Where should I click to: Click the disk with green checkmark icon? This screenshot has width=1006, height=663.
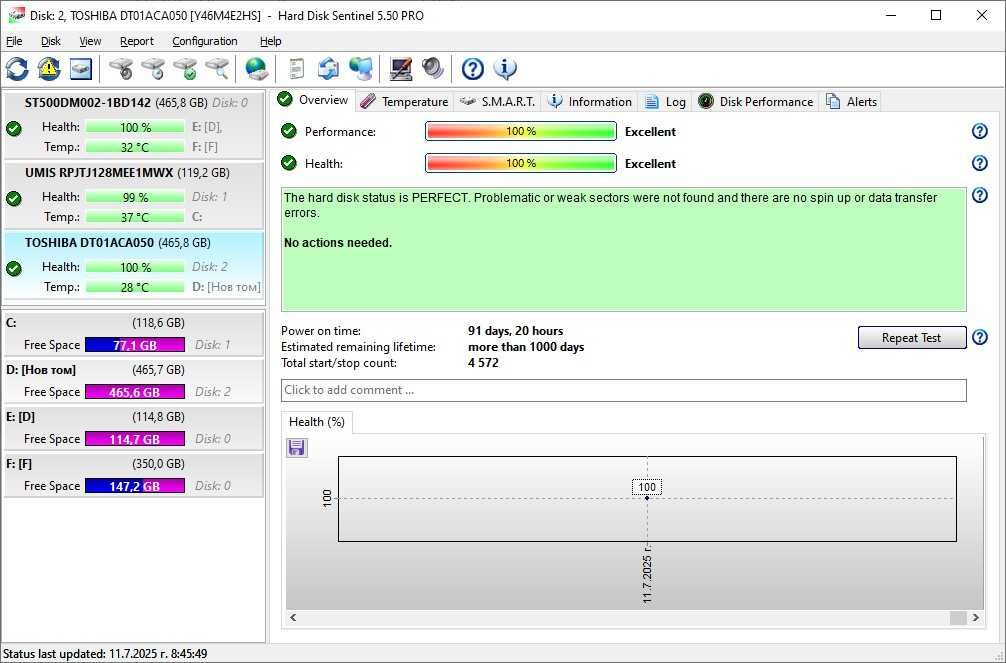(x=185, y=69)
